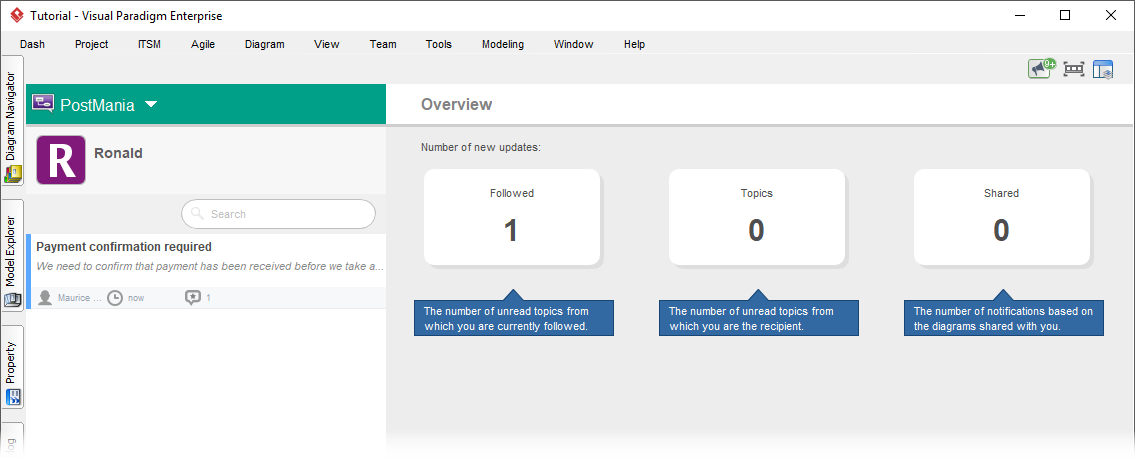Viewport: 1135px width, 460px height.
Task: Click the fit-to-screen toolbar icon
Action: (x=1073, y=69)
